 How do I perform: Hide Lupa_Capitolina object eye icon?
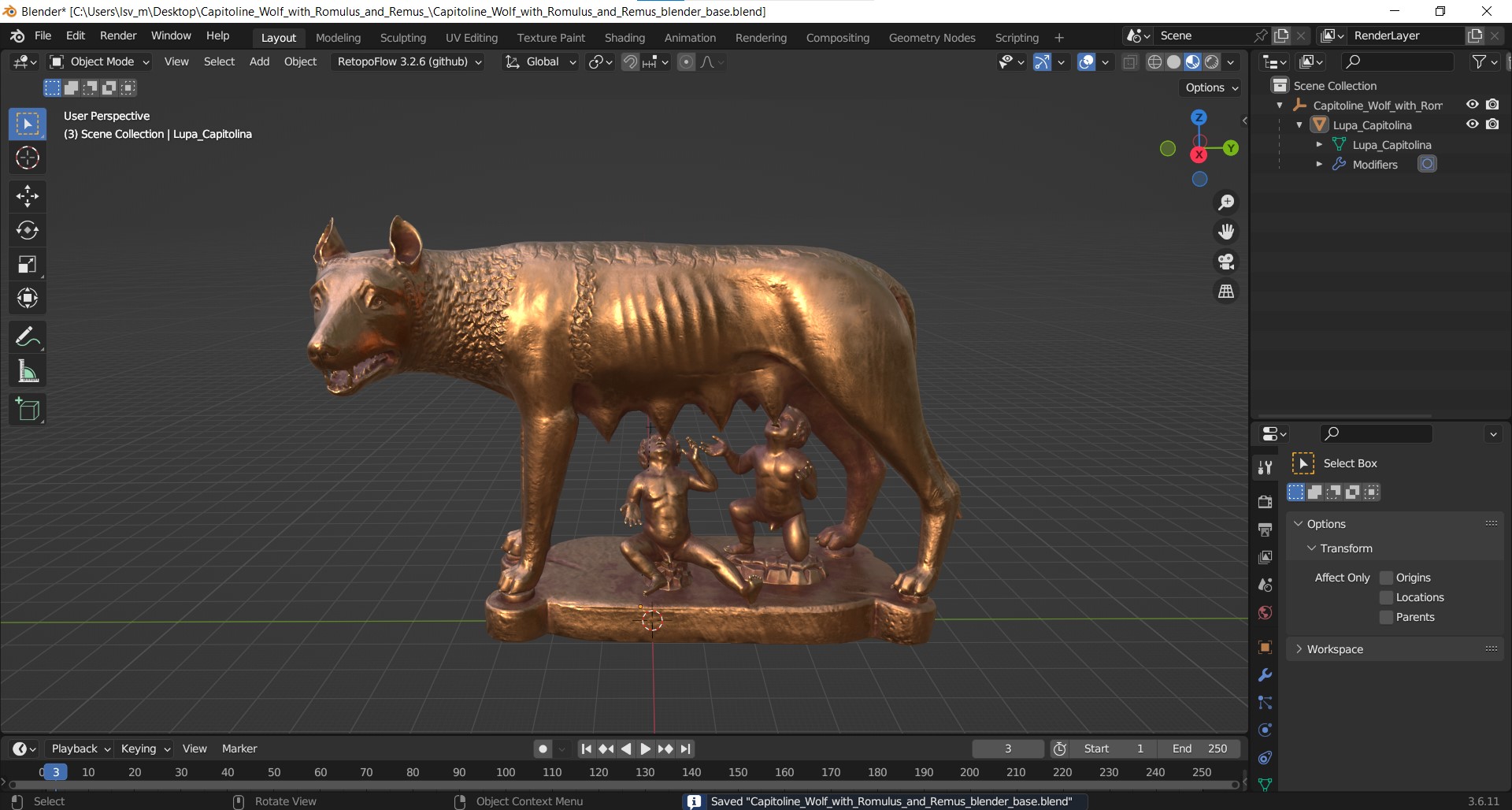coord(1472,124)
